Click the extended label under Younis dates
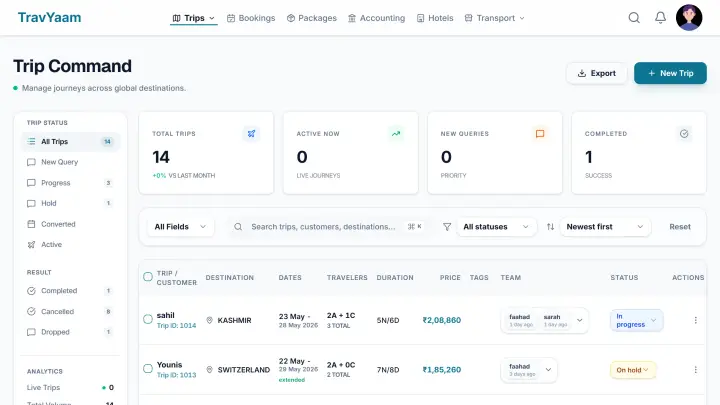 point(292,380)
